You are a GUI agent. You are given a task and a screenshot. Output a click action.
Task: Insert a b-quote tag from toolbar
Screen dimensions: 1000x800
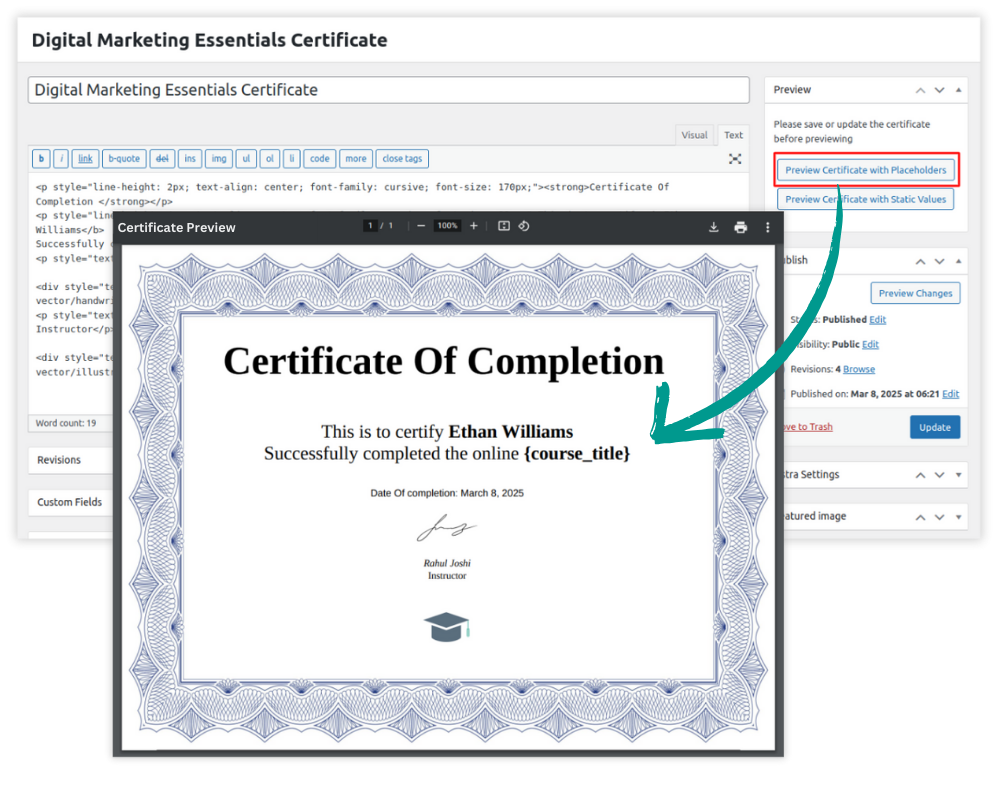click(124, 158)
